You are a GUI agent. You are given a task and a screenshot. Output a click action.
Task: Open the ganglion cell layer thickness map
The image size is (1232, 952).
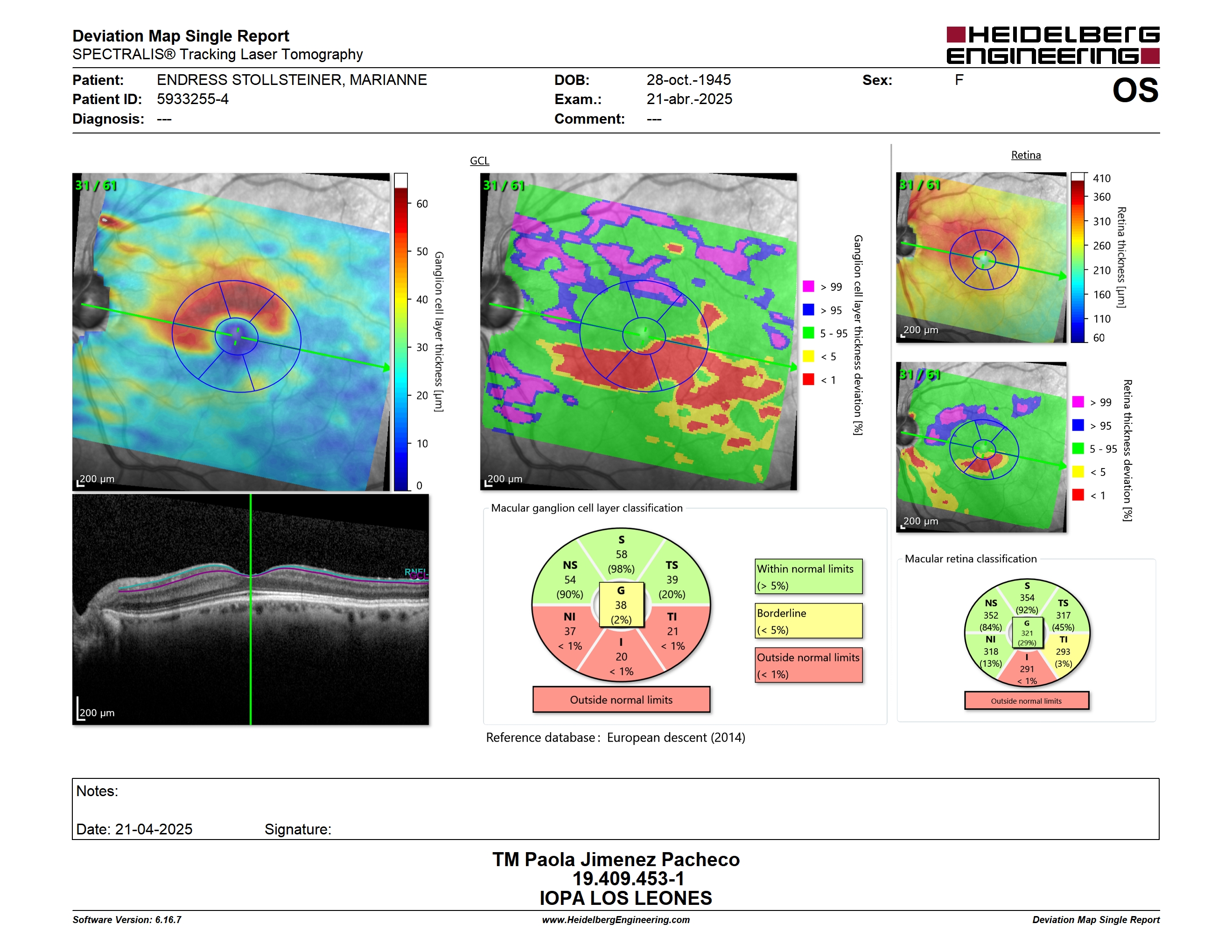click(x=231, y=332)
